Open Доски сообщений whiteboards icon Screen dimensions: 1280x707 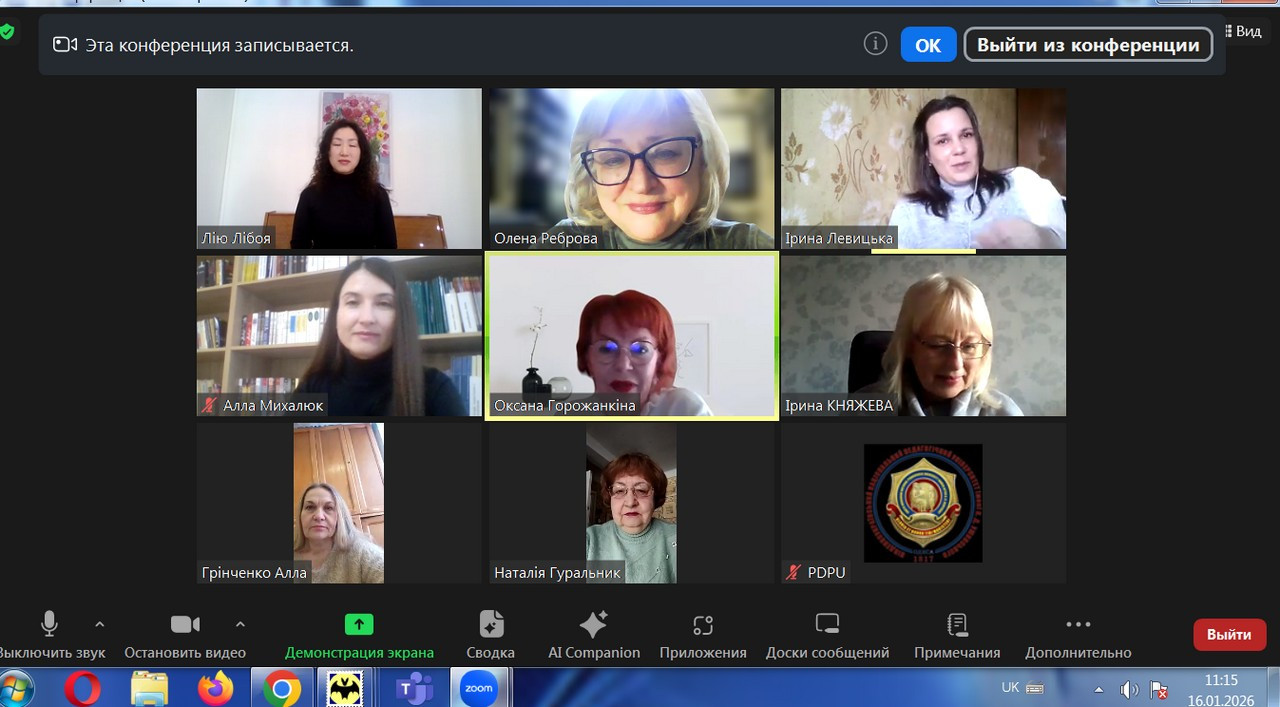click(827, 625)
